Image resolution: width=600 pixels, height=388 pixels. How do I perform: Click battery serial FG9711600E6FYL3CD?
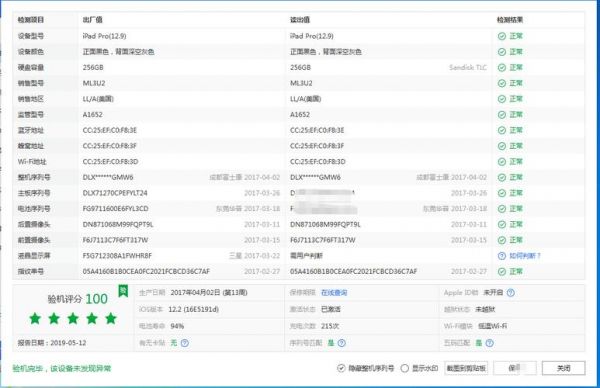click(115, 209)
